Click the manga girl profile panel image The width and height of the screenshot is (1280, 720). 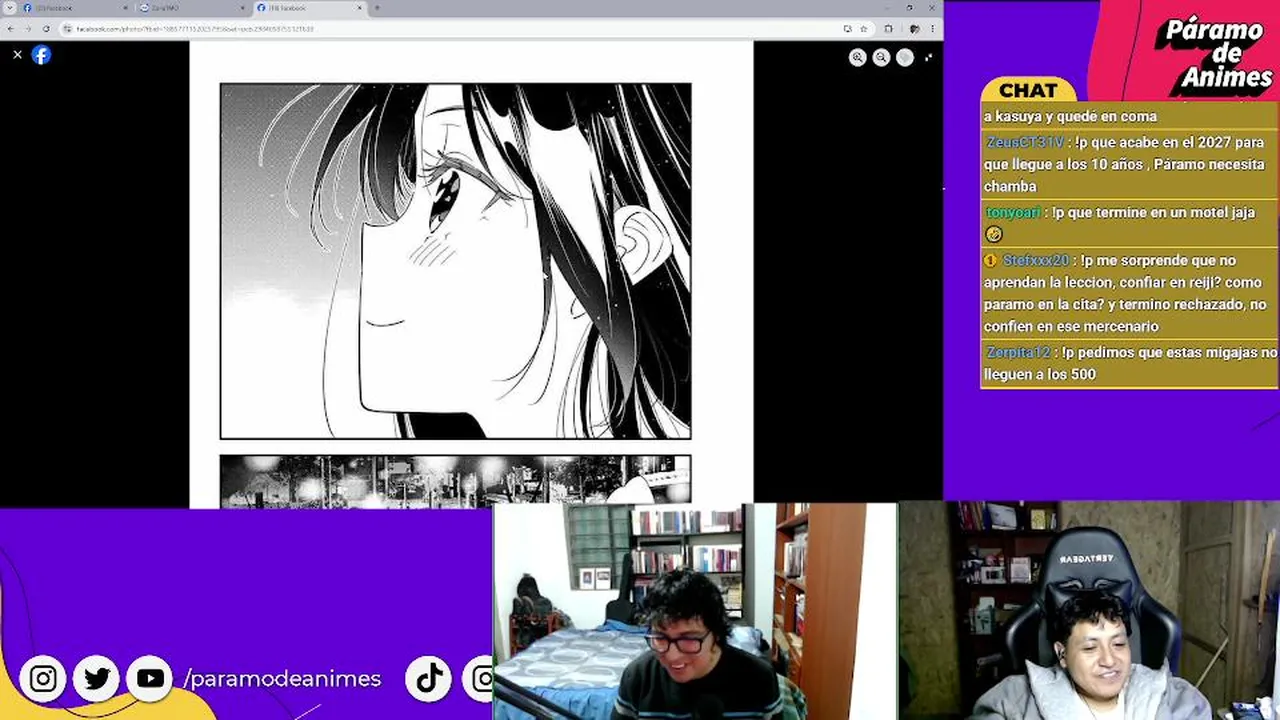click(455, 261)
